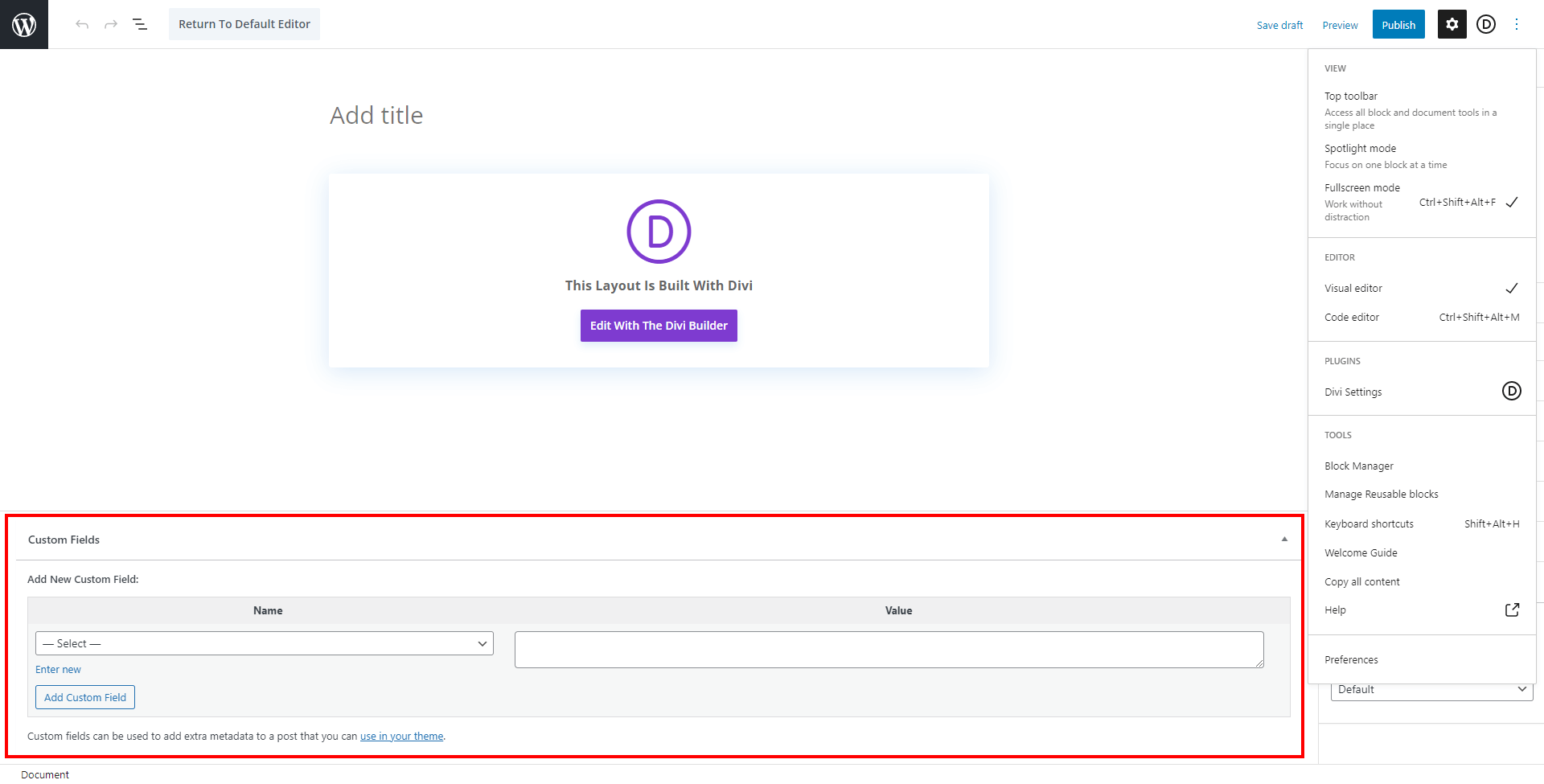
Task: Click the Value column header
Action: point(898,610)
